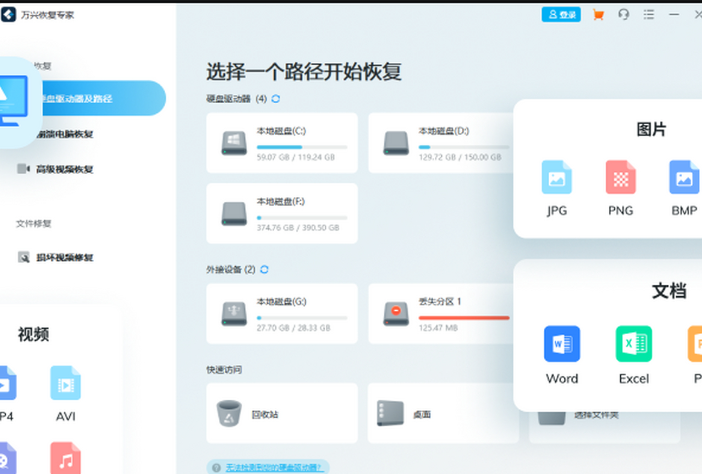Click the 129.72 GB / 150.00 GB text
This screenshot has width=702, height=474.
pos(460,157)
